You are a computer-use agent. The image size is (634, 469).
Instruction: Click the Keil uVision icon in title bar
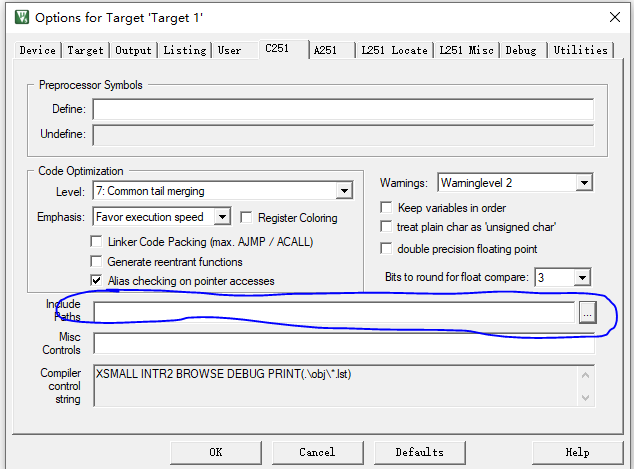point(22,17)
